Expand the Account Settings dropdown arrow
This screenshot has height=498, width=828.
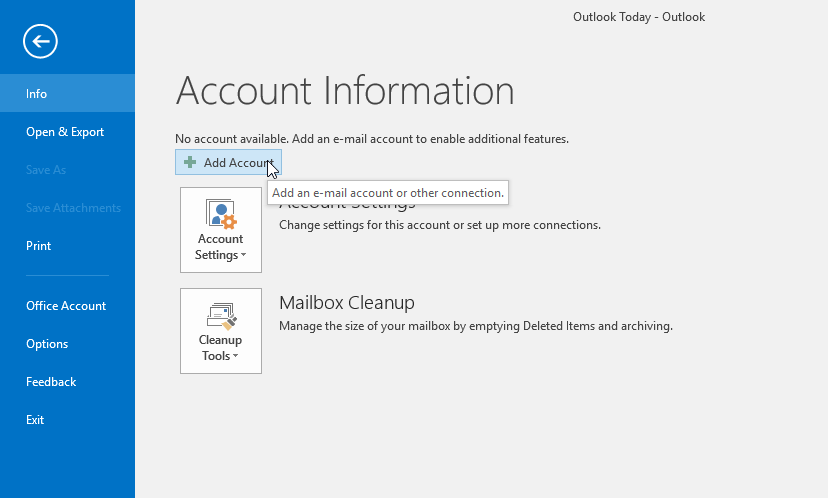coord(243,255)
